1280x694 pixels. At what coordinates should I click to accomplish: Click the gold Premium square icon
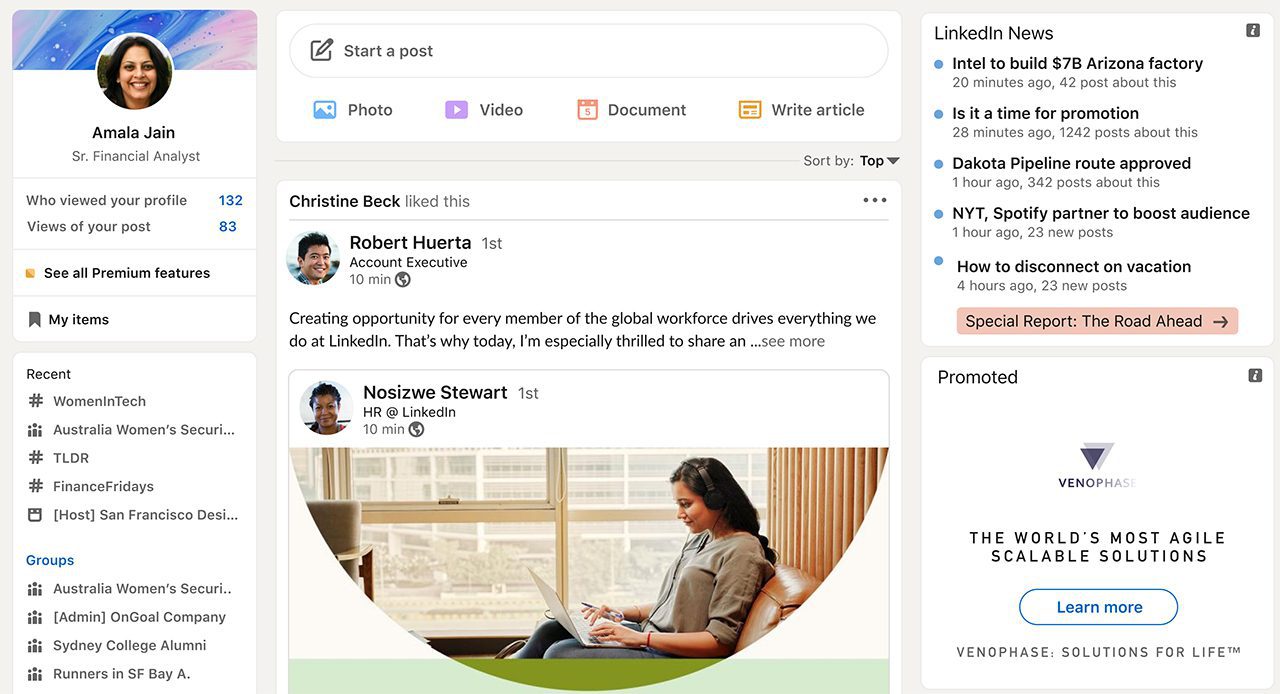[x=30, y=273]
